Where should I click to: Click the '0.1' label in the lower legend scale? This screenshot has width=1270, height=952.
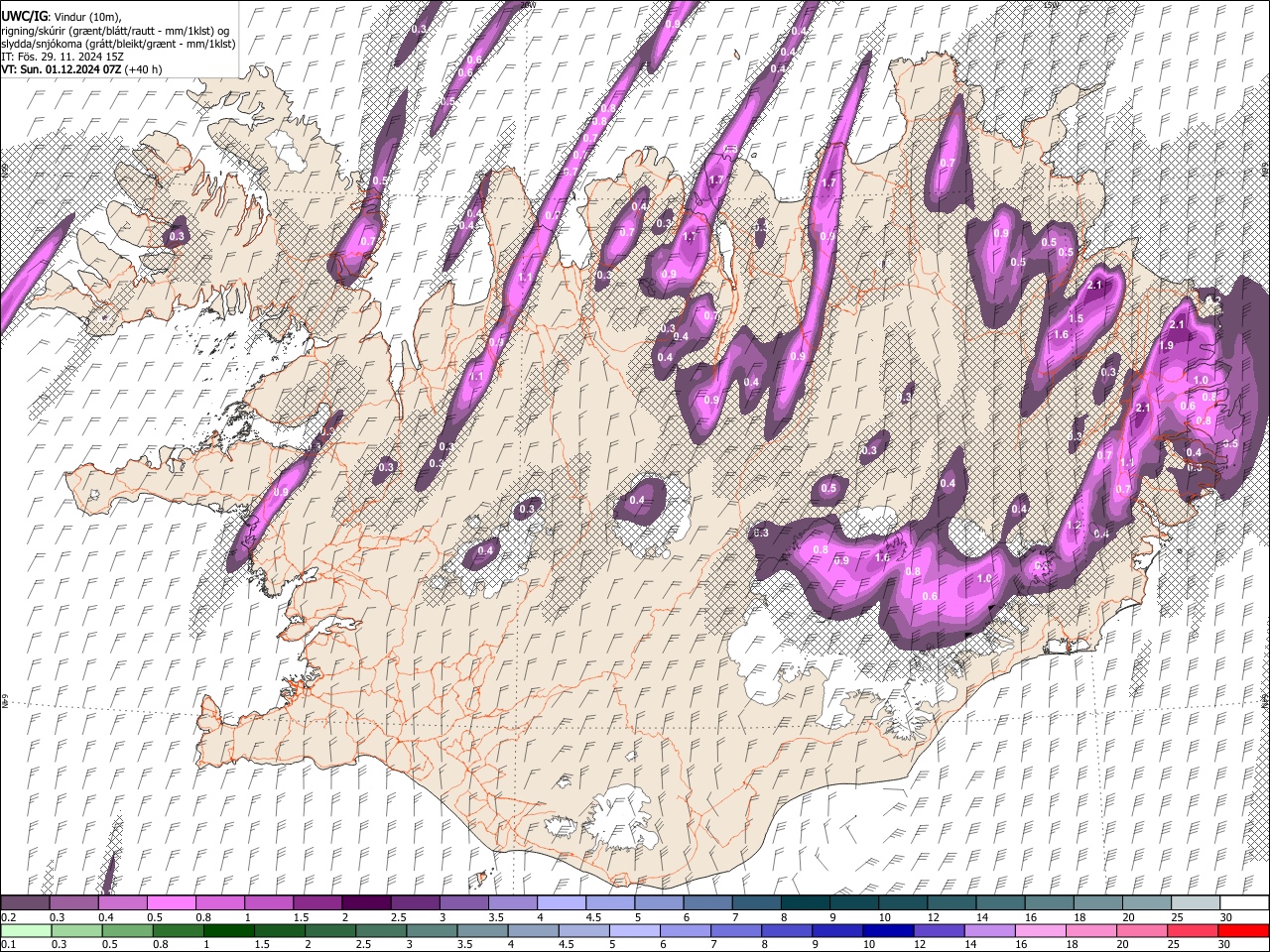click(8, 944)
